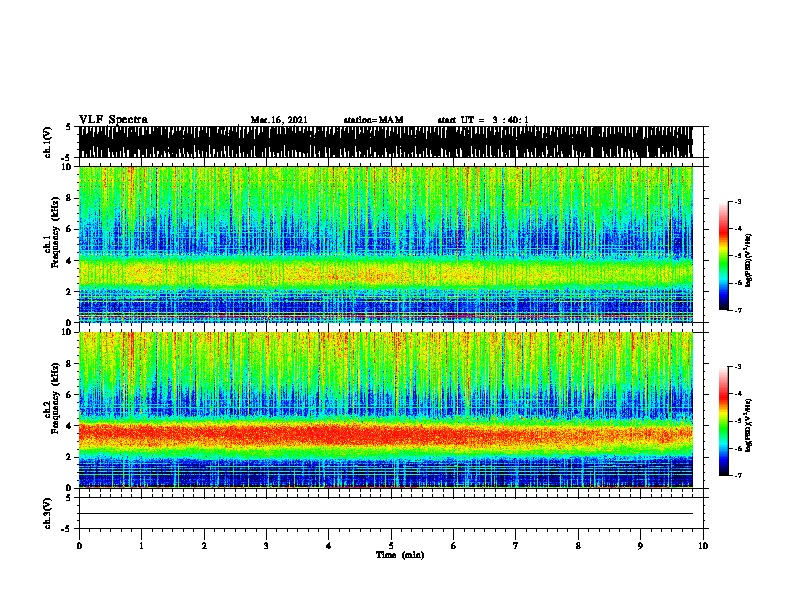The height and width of the screenshot is (612, 792).
Task: Click the ch.1 colorbar log(PSD) label
Action: pos(749,261)
